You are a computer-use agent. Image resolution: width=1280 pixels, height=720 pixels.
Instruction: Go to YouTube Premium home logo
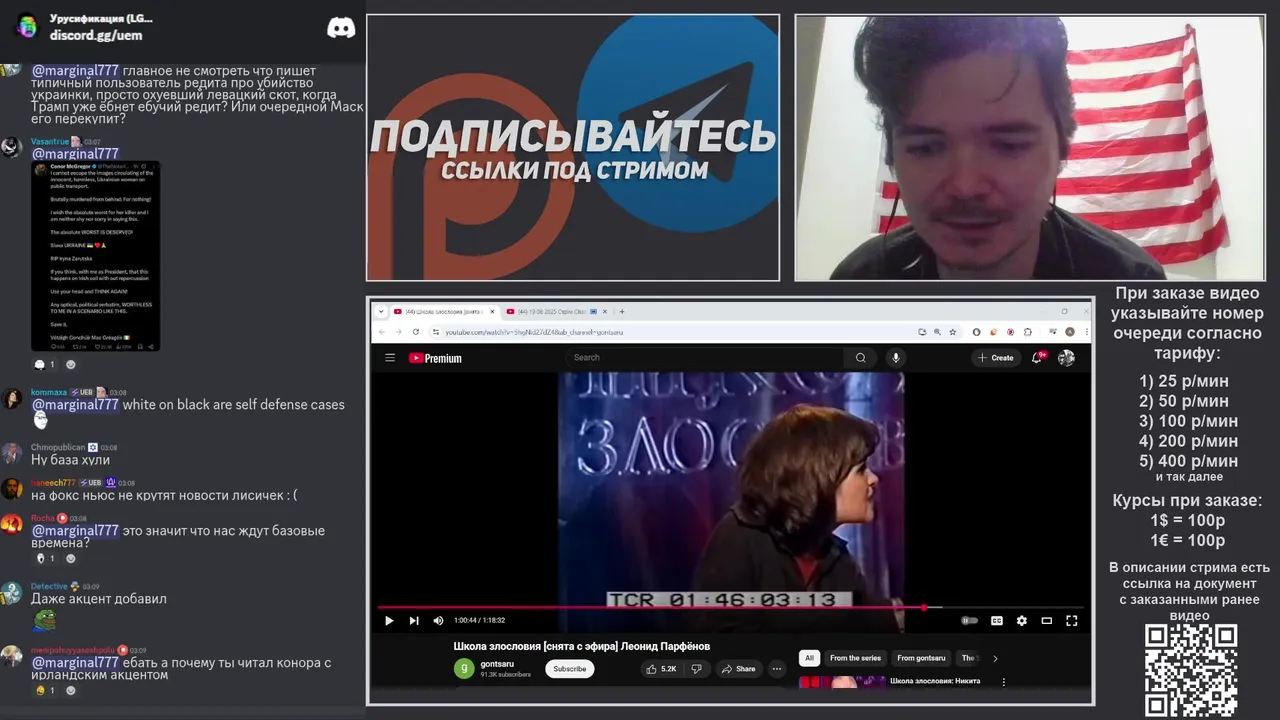pos(435,358)
